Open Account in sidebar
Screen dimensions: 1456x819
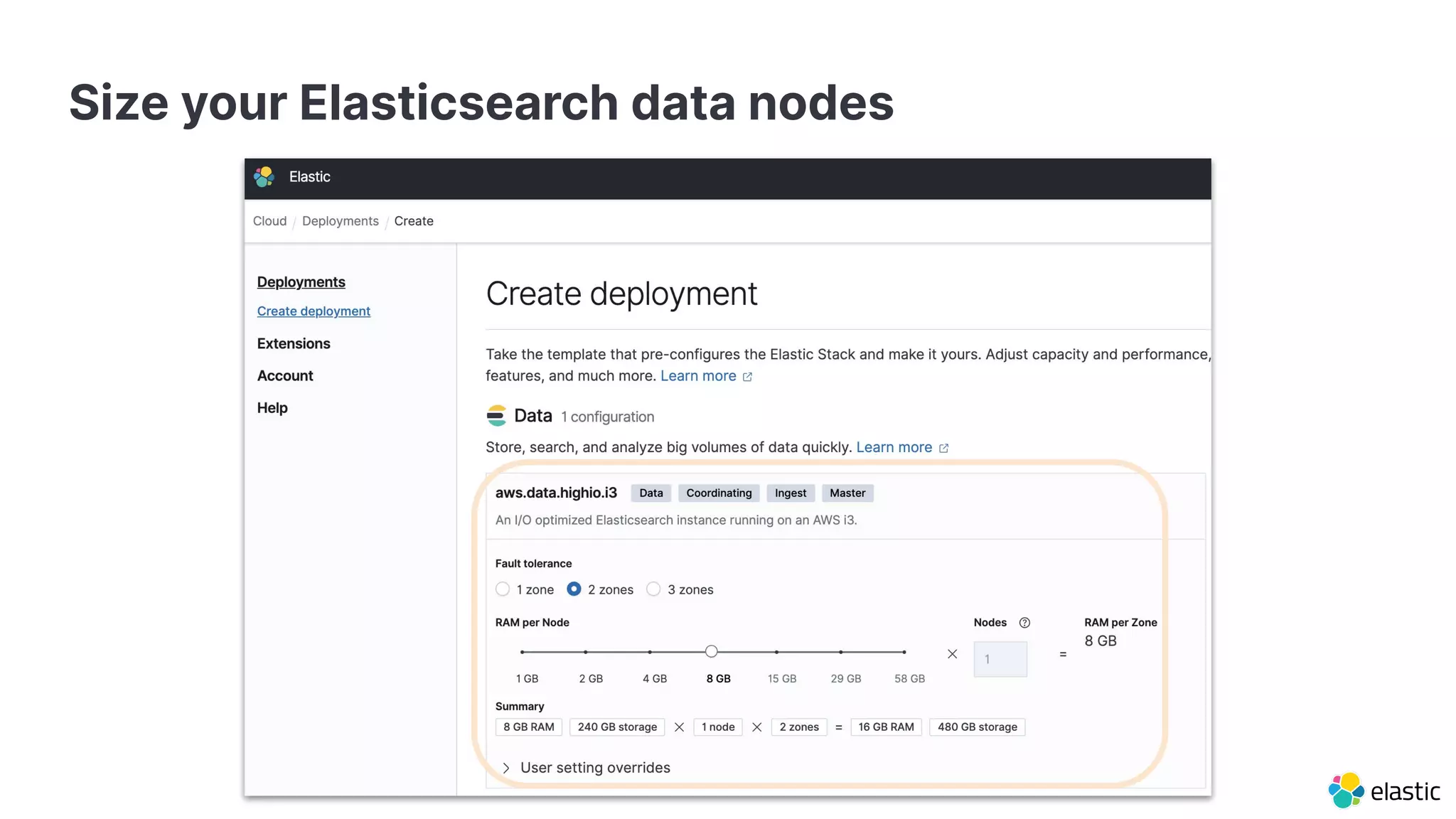pyautogui.click(x=285, y=375)
